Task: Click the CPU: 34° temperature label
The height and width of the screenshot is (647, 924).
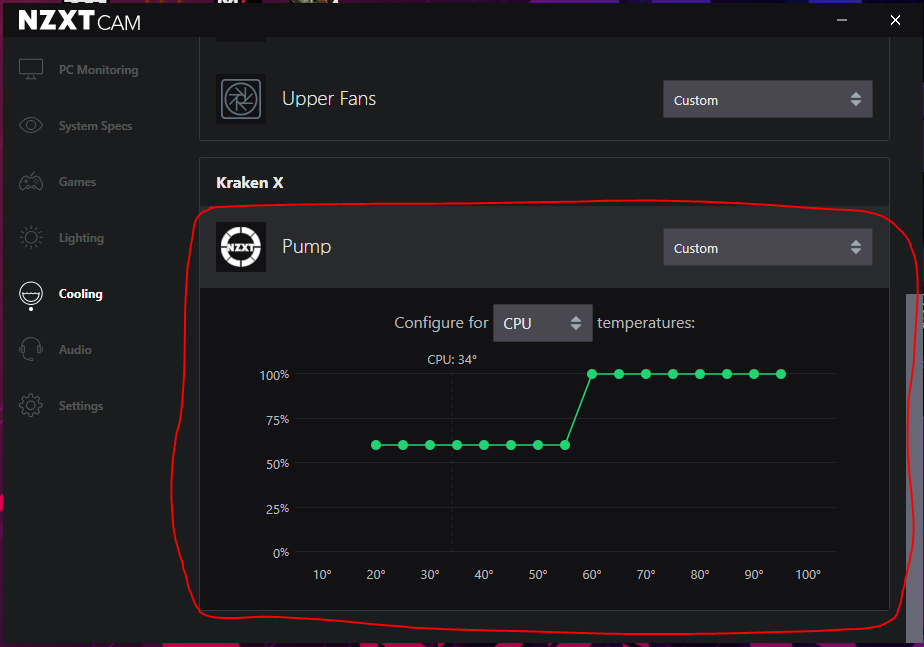Action: [452, 359]
